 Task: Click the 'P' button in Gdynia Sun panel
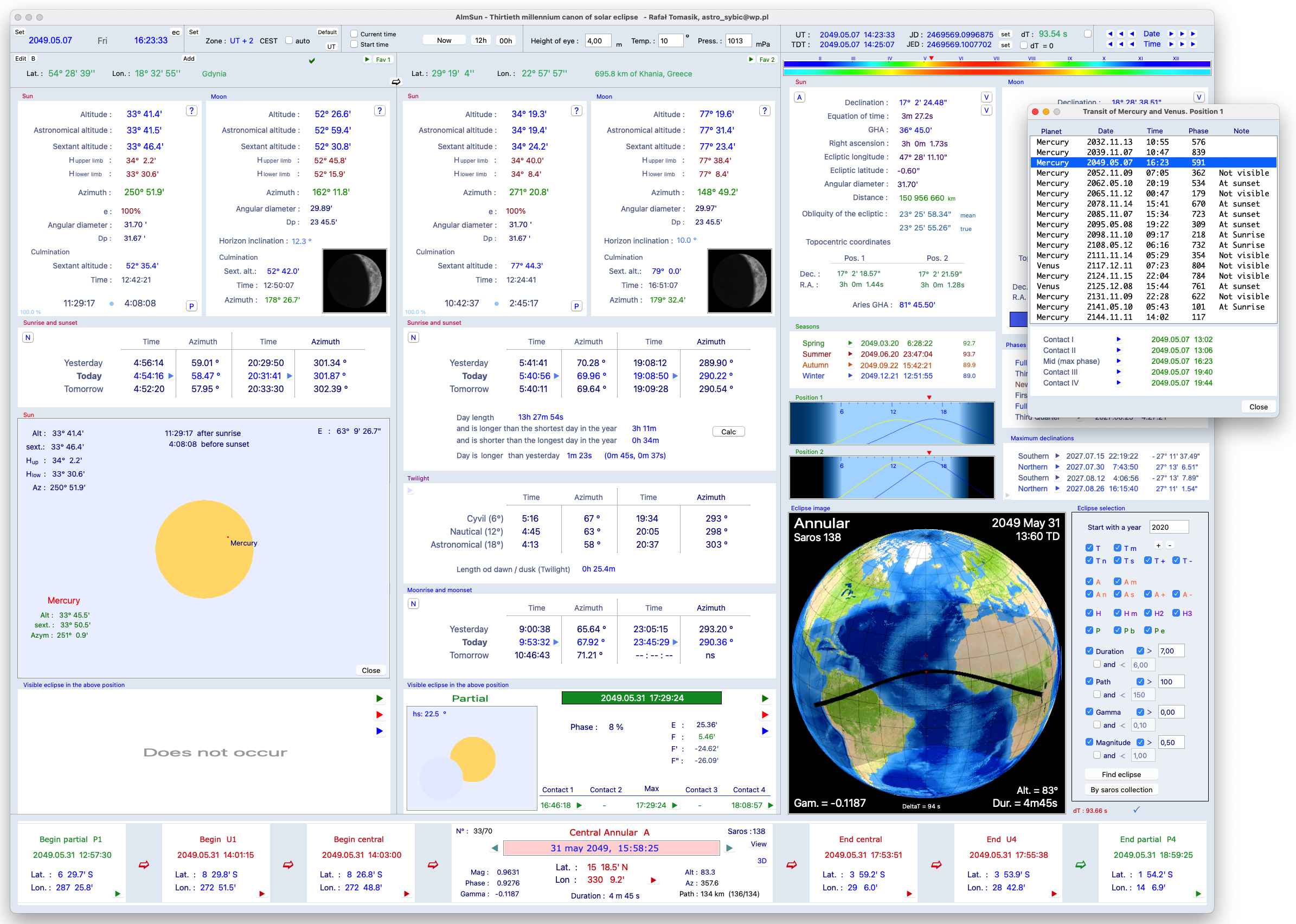[x=192, y=306]
